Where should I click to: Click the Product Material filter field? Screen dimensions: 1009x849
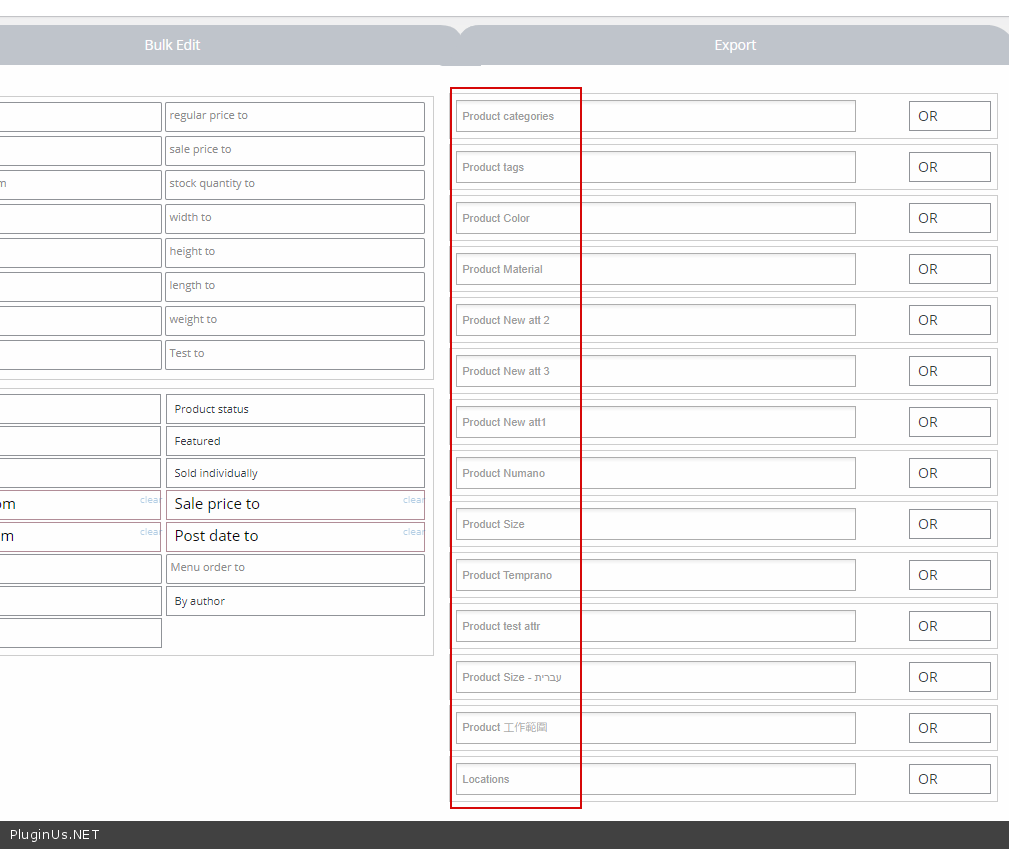[655, 269]
